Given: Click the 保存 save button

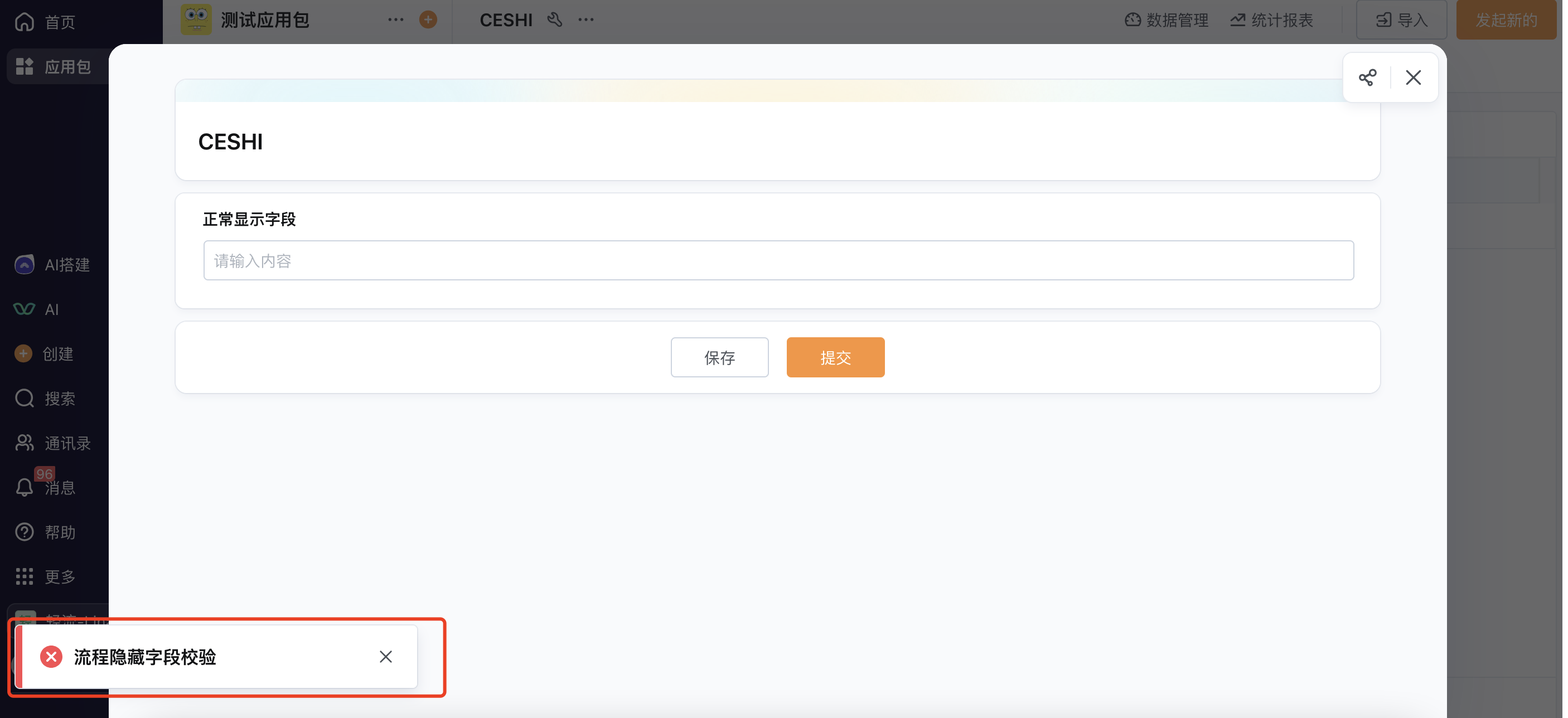Looking at the screenshot, I should coord(719,357).
